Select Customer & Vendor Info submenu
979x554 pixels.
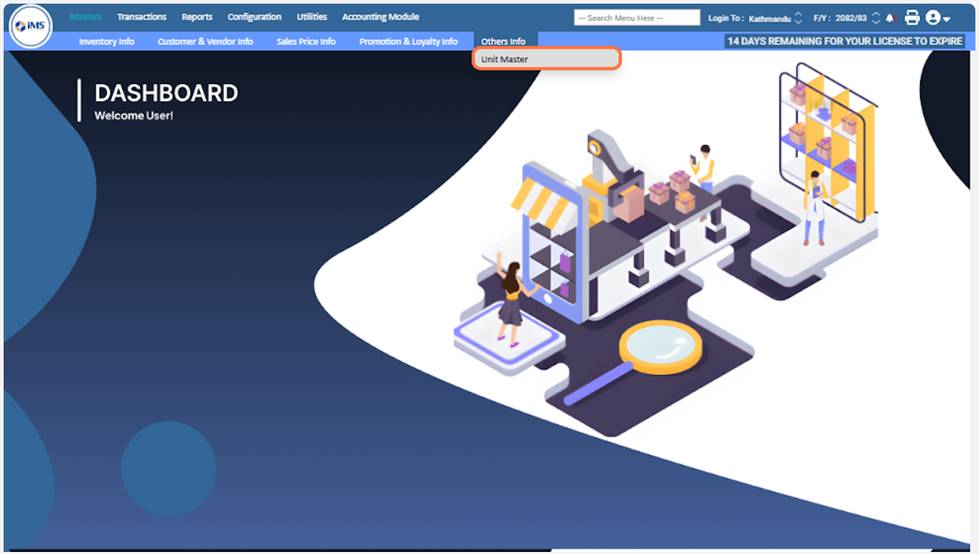(205, 41)
